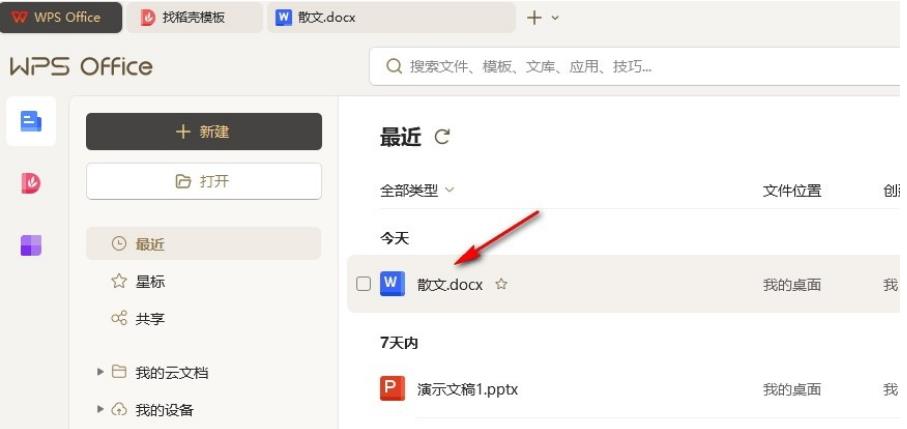Click the 今天 group heading
The image size is (907, 429).
pos(394,238)
